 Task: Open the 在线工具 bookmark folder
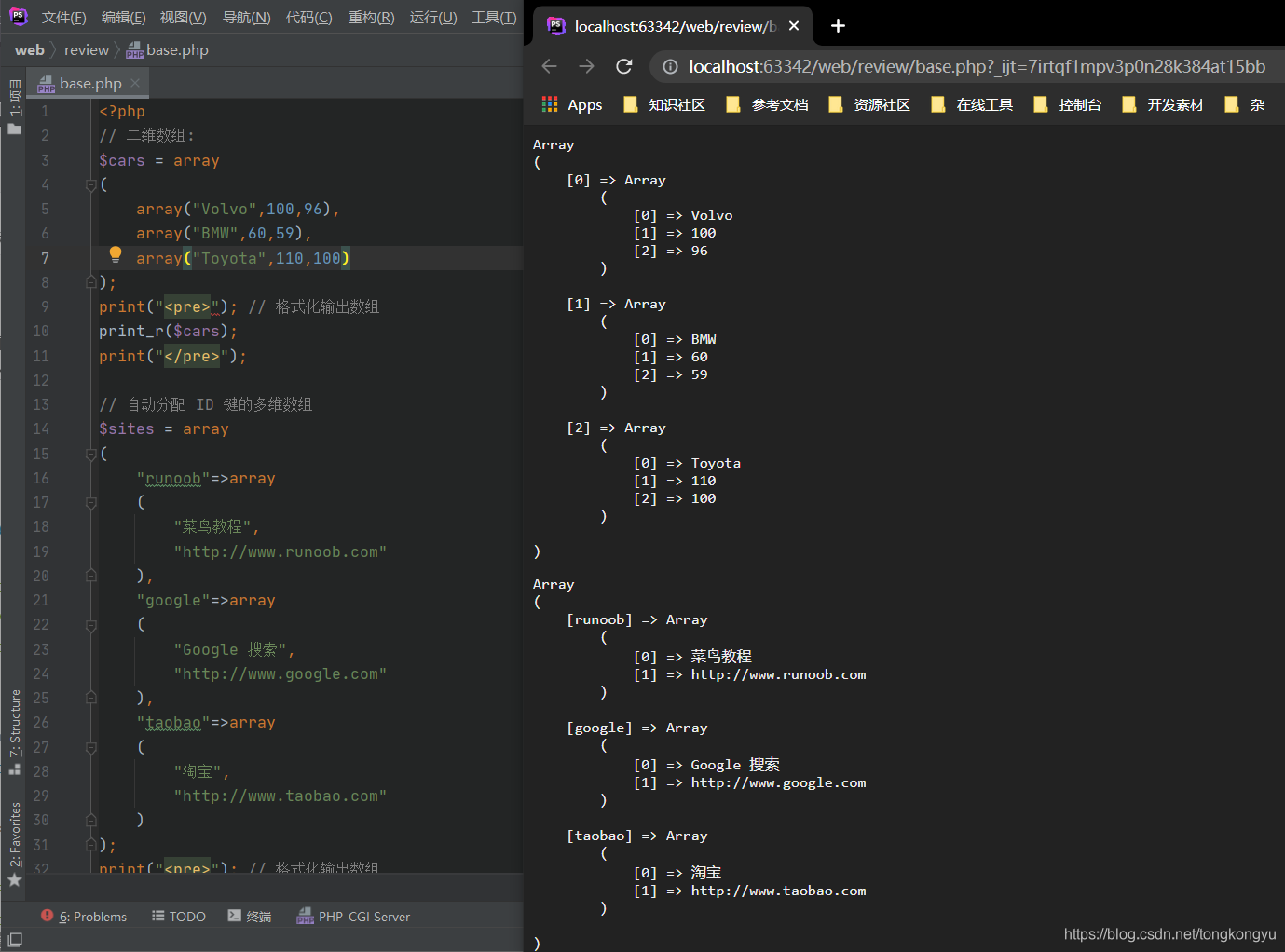click(972, 104)
